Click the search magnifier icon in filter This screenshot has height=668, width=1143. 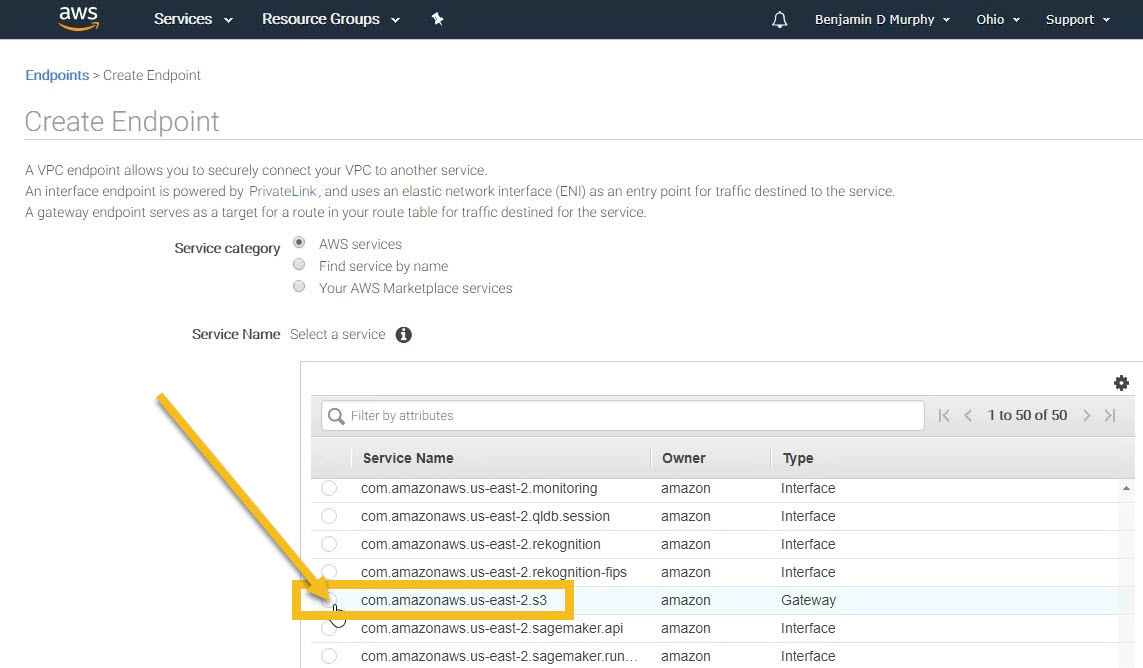(x=335, y=416)
